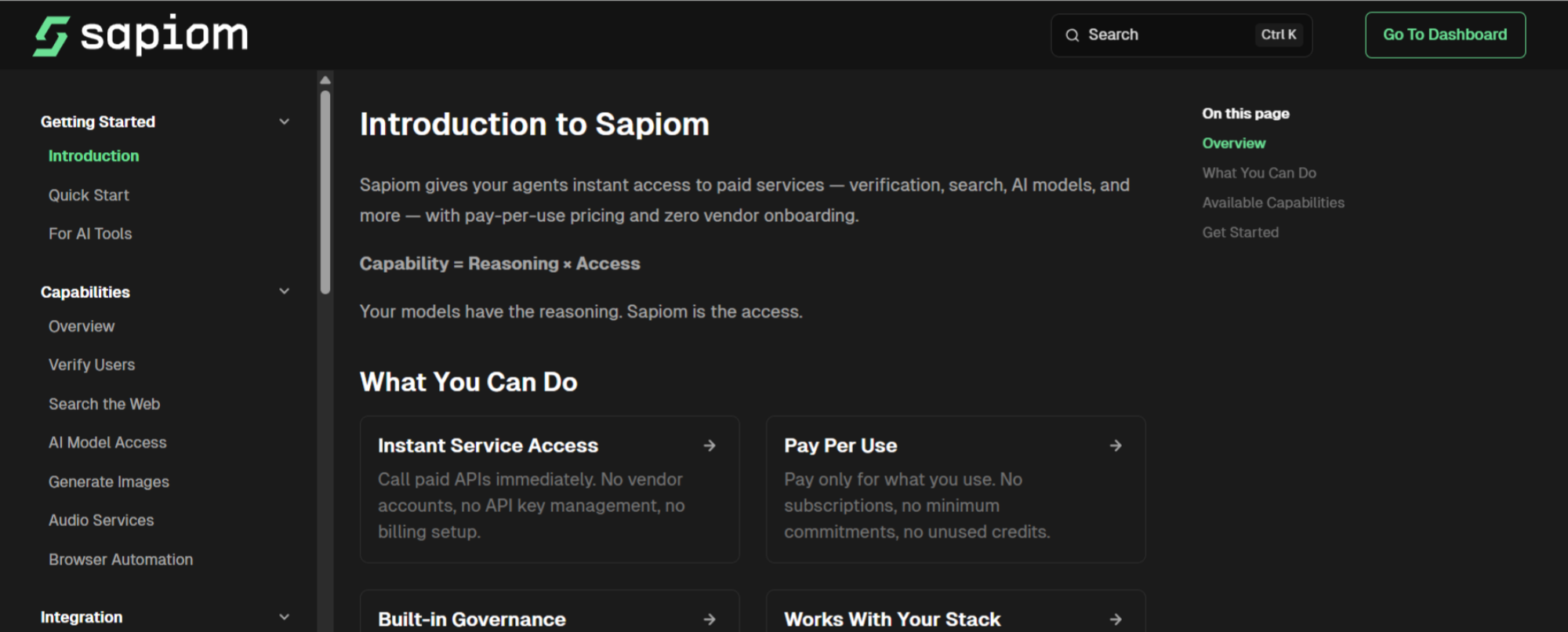Go to Get Started anchor link
The image size is (1568, 632).
1240,233
